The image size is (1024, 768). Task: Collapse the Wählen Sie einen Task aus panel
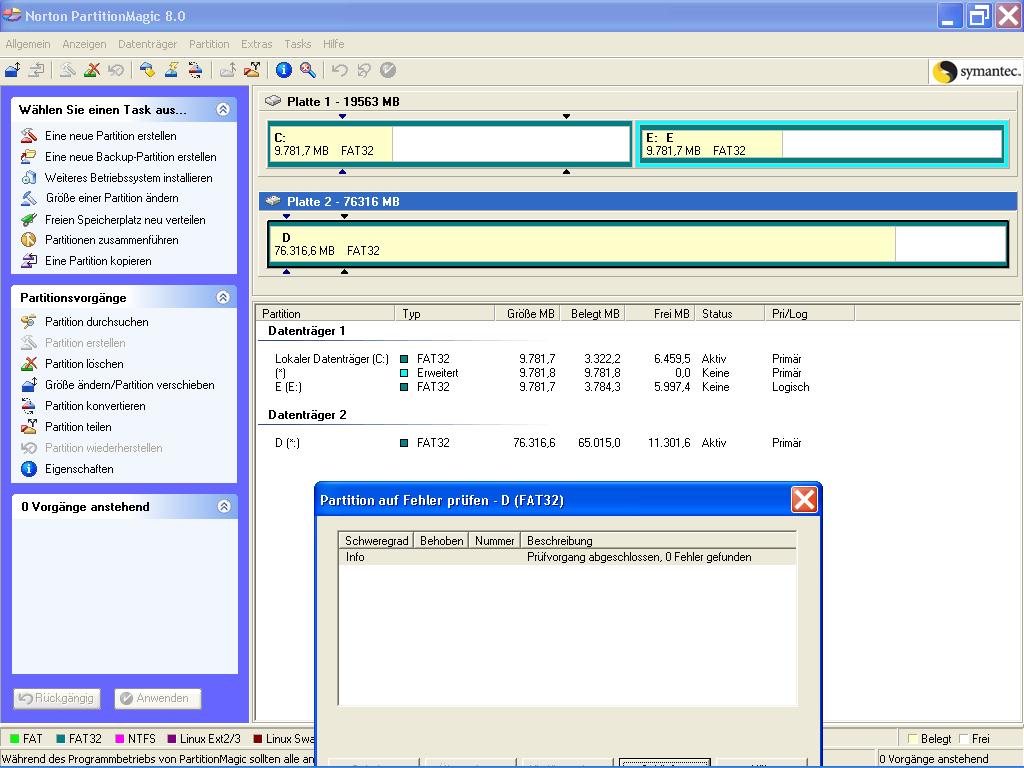(x=223, y=110)
